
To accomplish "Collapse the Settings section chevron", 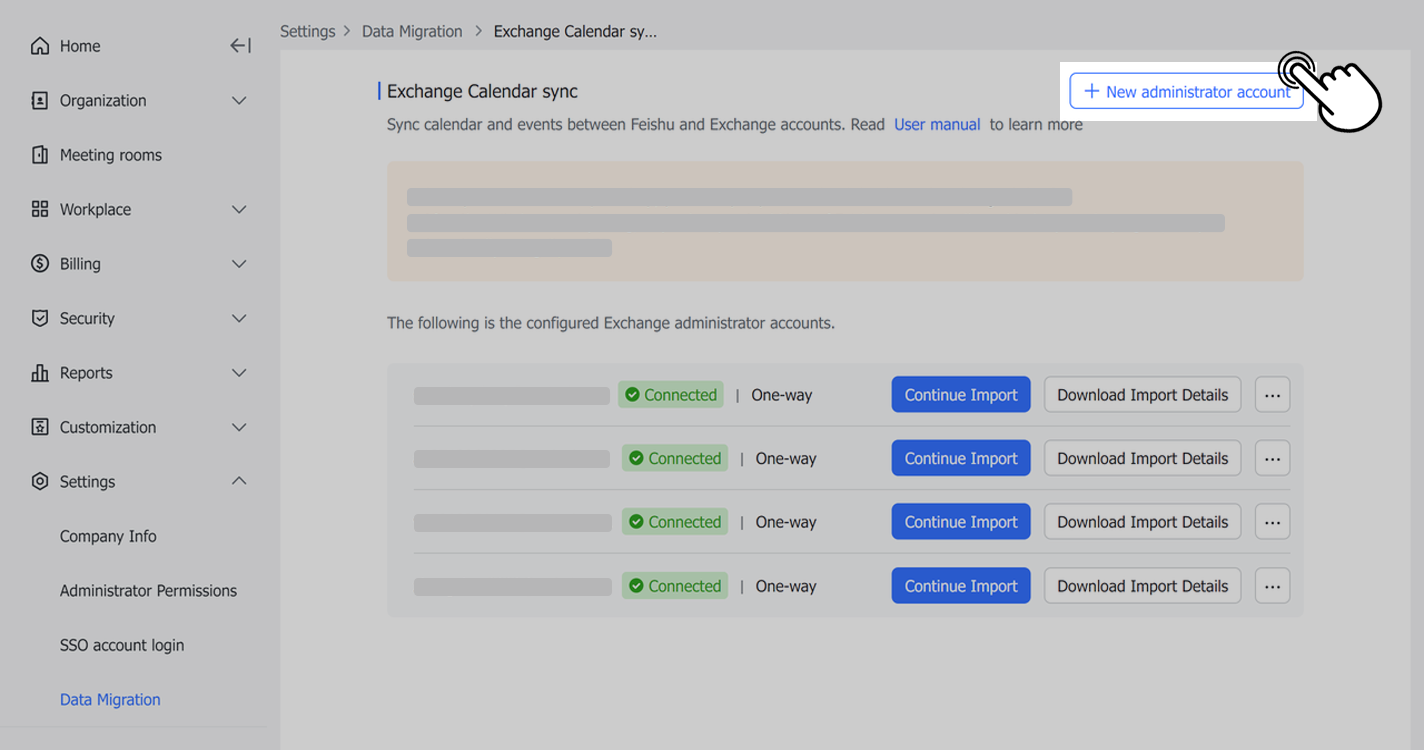I will tap(239, 481).
